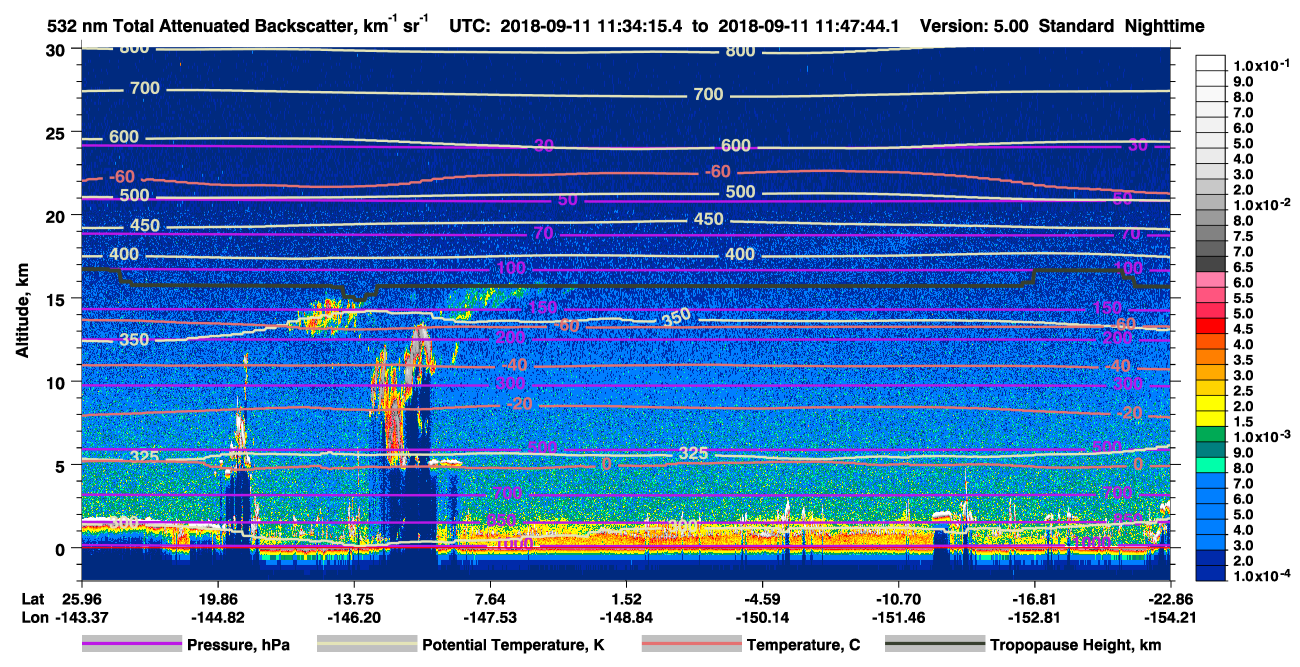Click the altitude axis tick label 25
1300x667 pixels.
pyautogui.click(x=56, y=132)
